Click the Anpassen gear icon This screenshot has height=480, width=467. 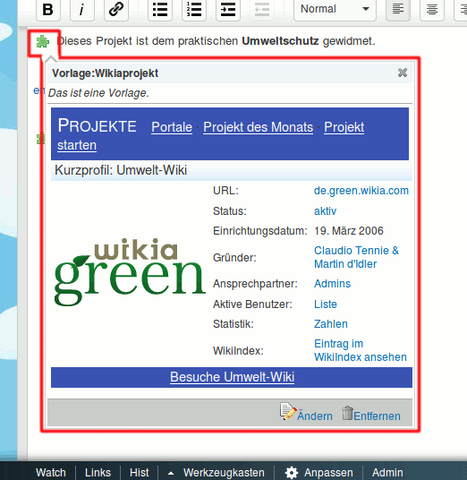[291, 473]
